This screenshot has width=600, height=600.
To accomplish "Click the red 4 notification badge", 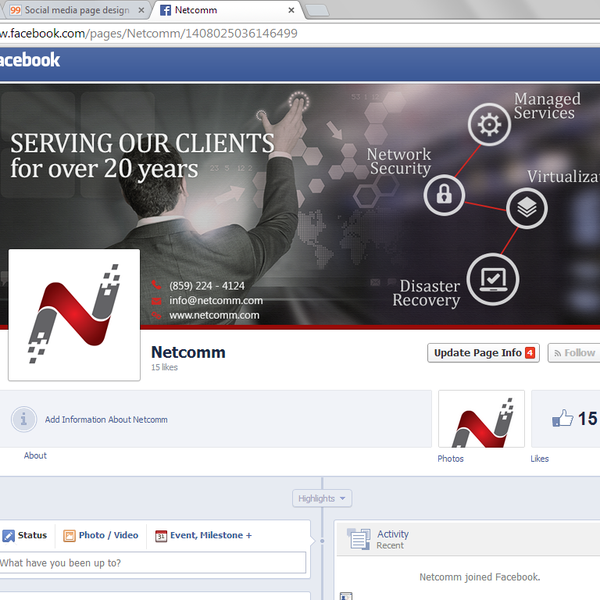I will point(530,353).
